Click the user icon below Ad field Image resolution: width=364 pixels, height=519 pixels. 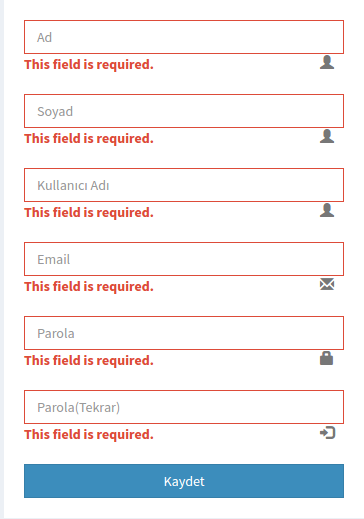[327, 62]
